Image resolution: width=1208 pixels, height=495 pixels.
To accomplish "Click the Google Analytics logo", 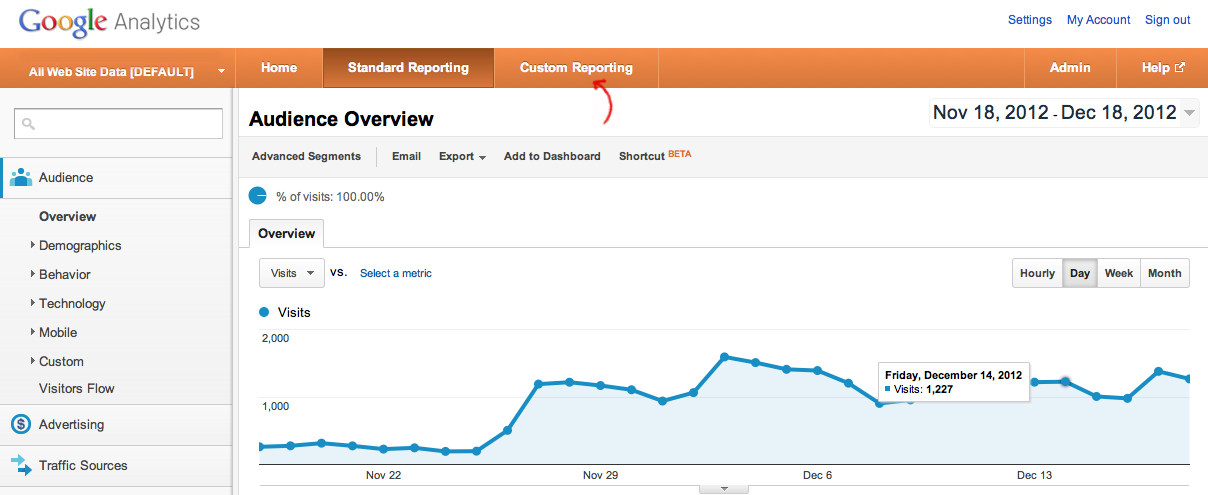I will (x=109, y=22).
